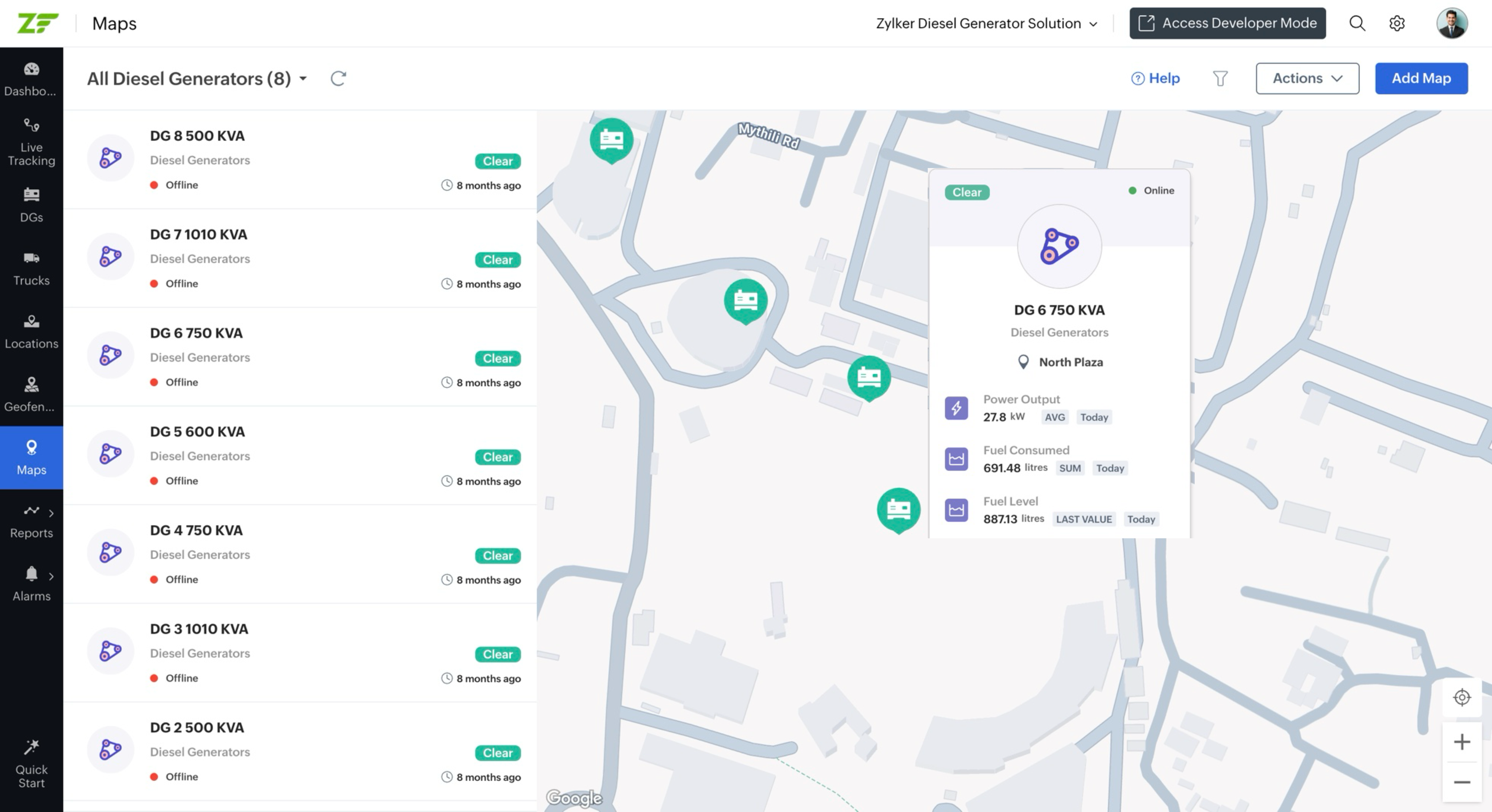Screen dimensions: 1492x812
Task: Click DG 8 500 KVA generator icon
Action: (110, 157)
